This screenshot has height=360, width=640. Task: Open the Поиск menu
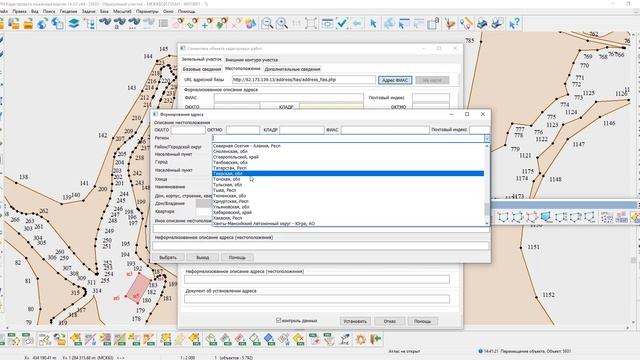49,11
